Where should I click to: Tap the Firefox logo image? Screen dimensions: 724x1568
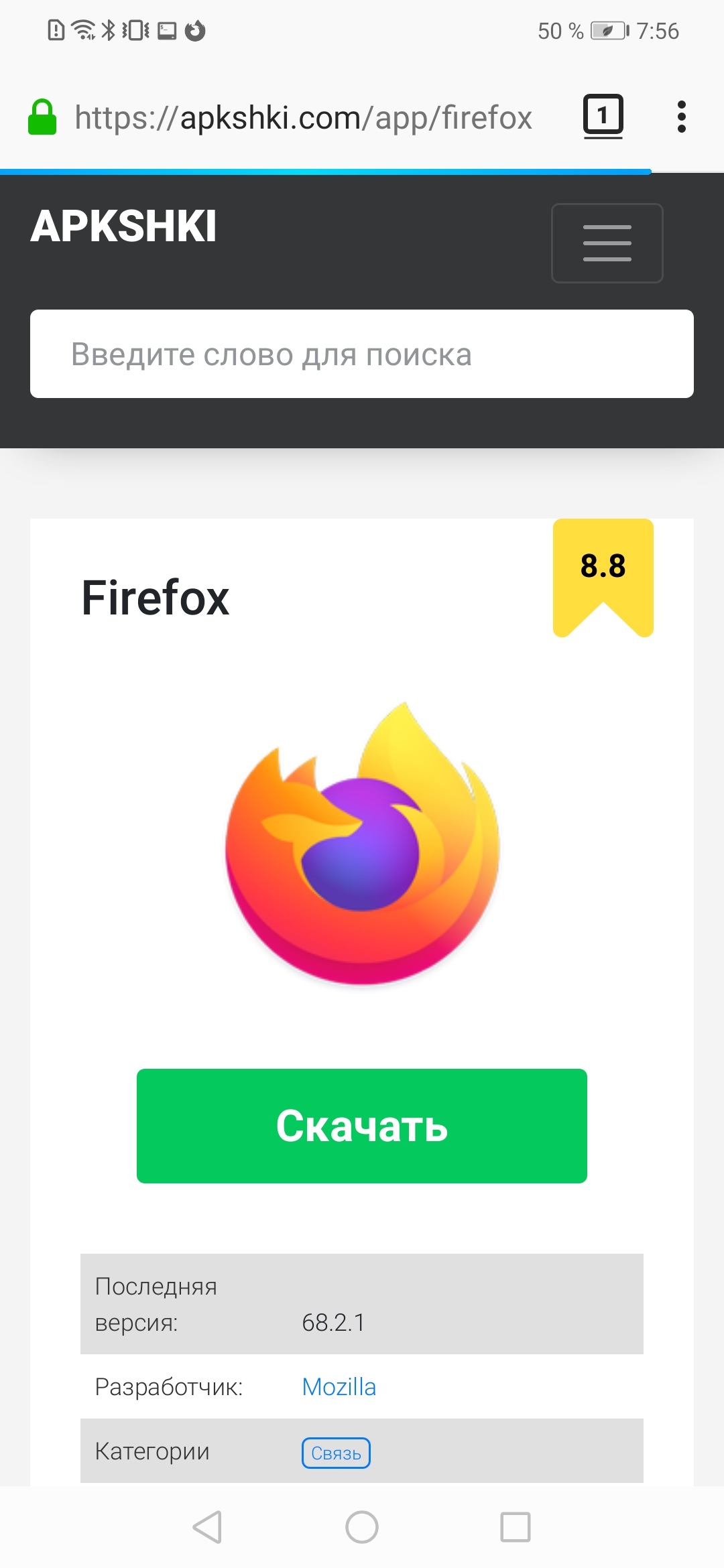tap(363, 843)
